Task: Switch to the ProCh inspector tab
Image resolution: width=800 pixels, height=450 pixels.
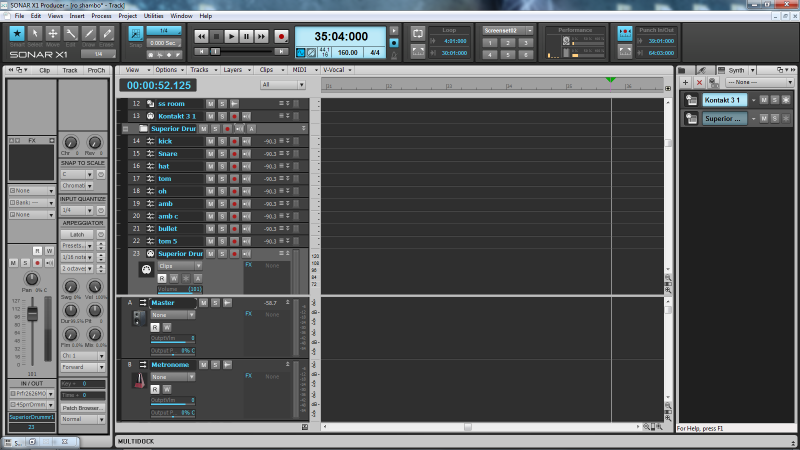Action: pyautogui.click(x=96, y=70)
